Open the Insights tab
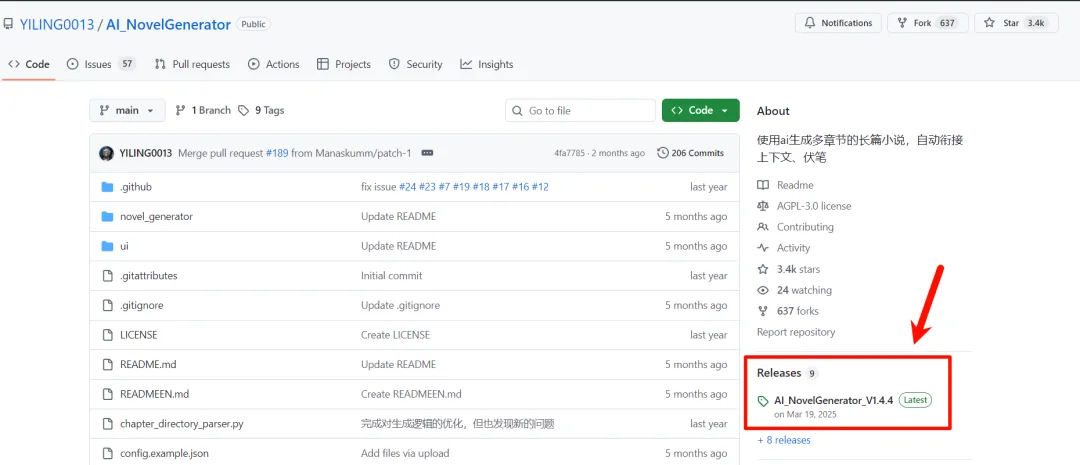 pyautogui.click(x=487, y=64)
